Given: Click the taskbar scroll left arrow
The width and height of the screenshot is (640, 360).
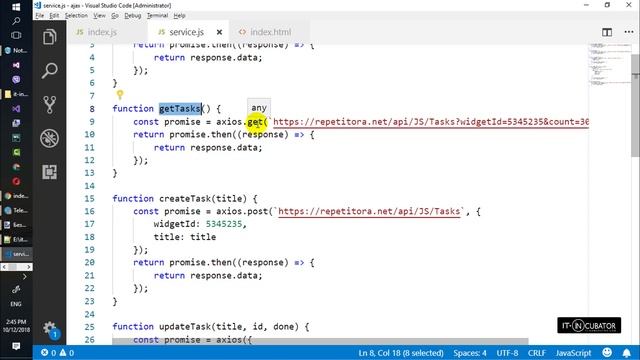Looking at the screenshot, I should [x=4, y=267].
